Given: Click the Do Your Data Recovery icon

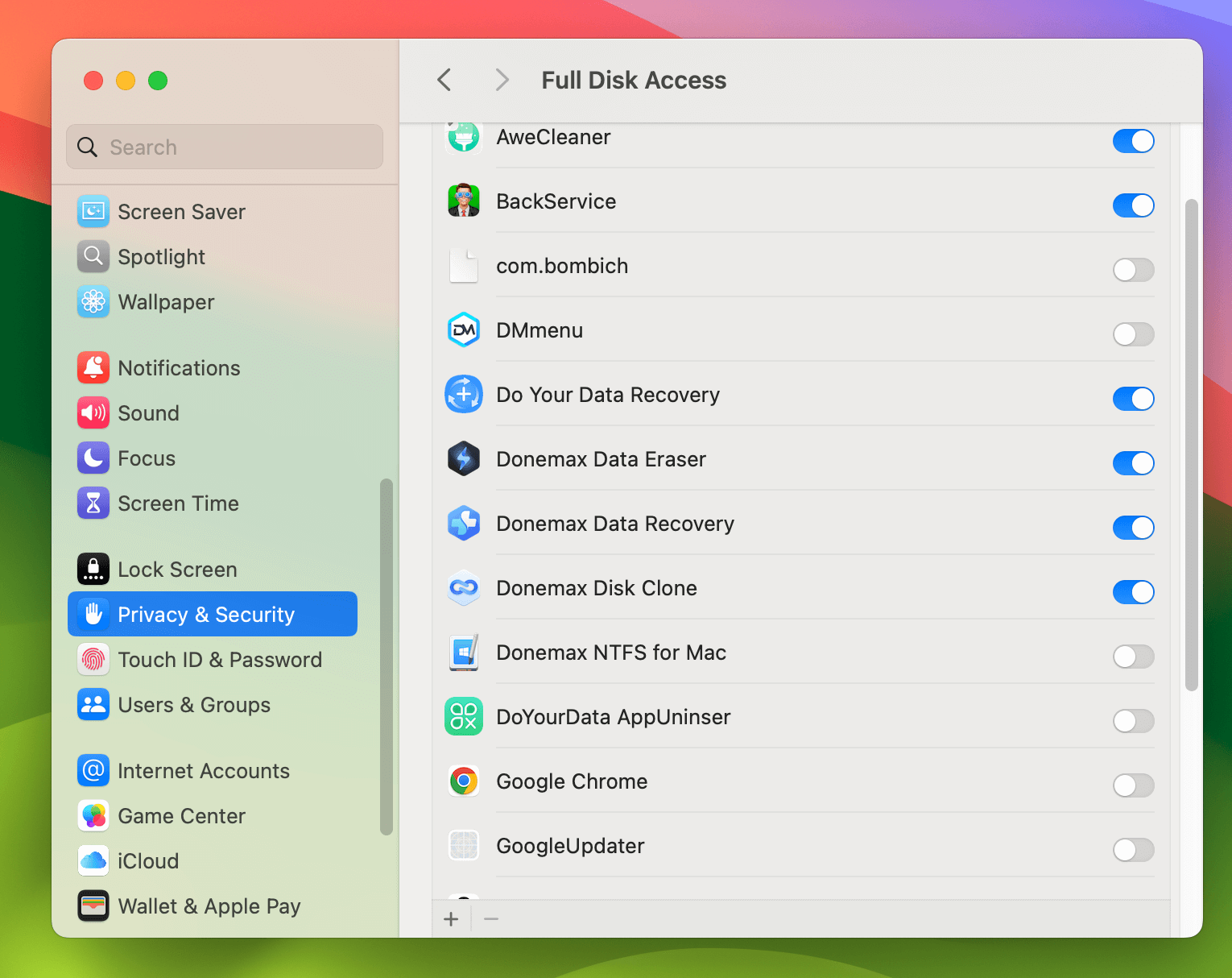Looking at the screenshot, I should [x=463, y=394].
